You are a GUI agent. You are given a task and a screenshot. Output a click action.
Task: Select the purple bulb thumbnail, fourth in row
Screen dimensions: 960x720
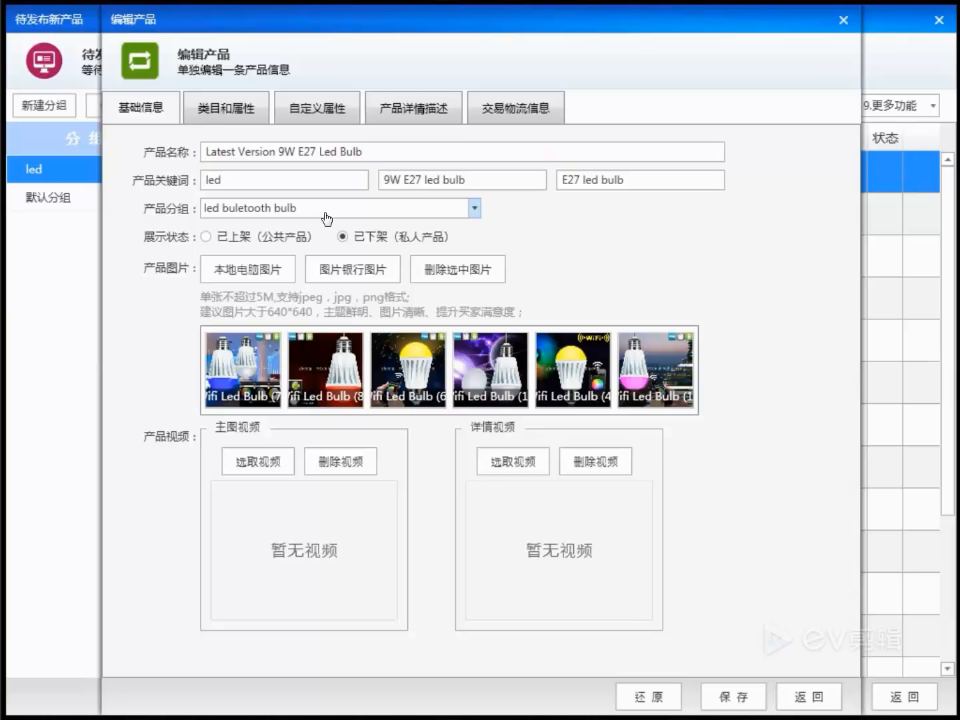click(x=490, y=370)
